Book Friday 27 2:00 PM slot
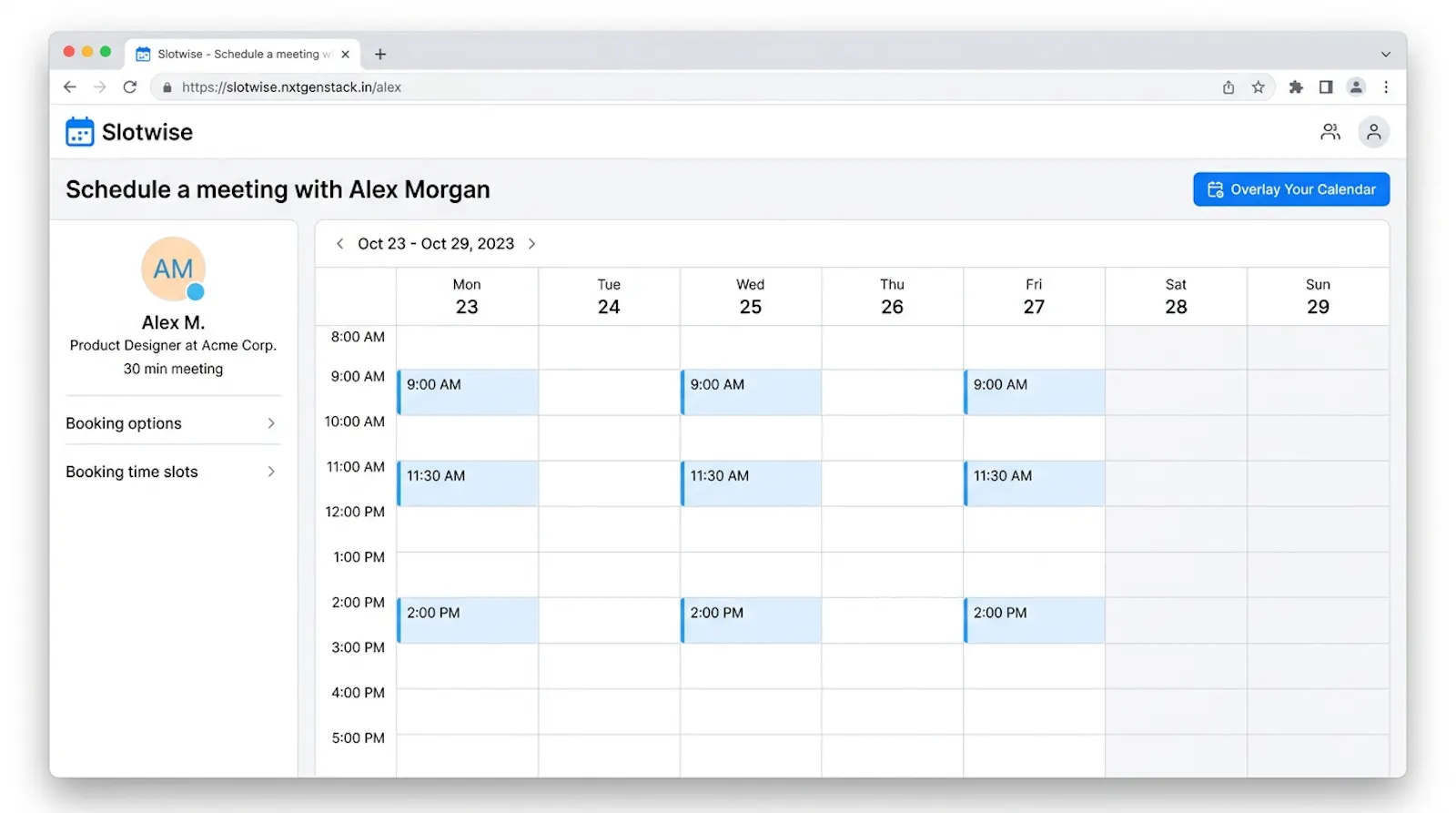 coord(1035,620)
